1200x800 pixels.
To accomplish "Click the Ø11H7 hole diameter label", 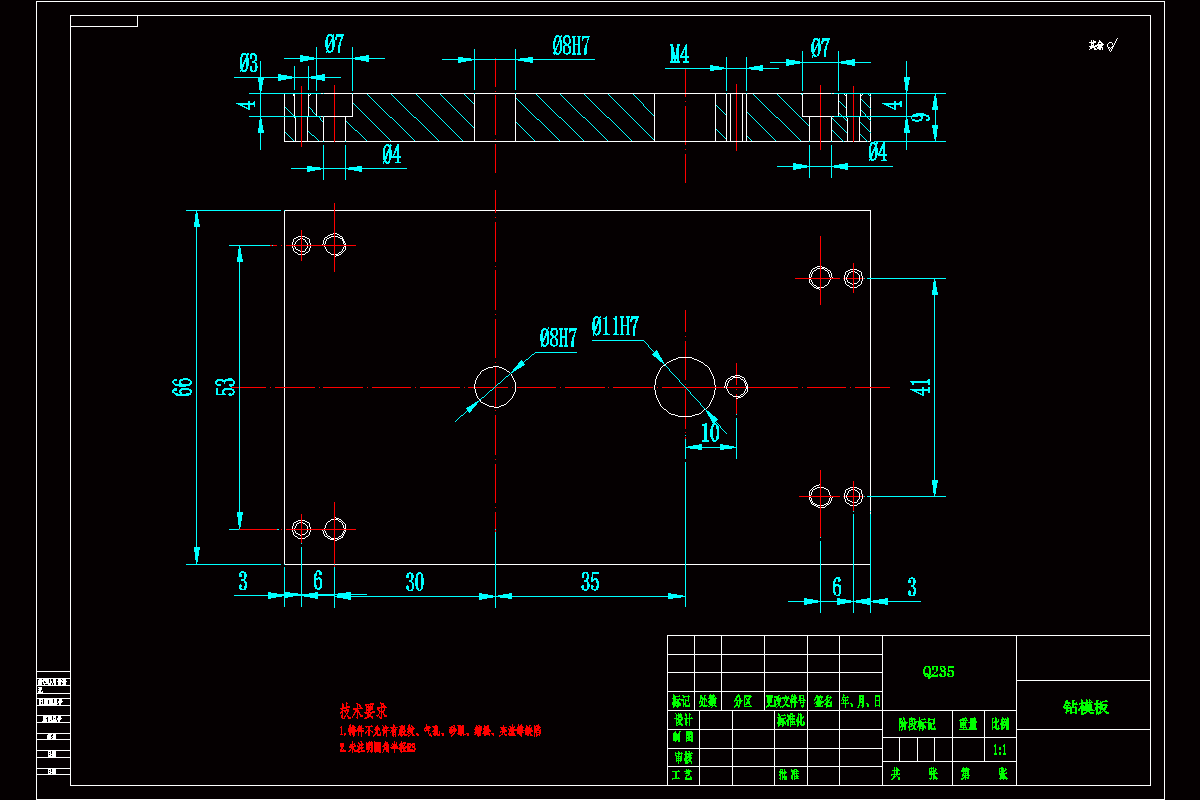I will click(615, 326).
